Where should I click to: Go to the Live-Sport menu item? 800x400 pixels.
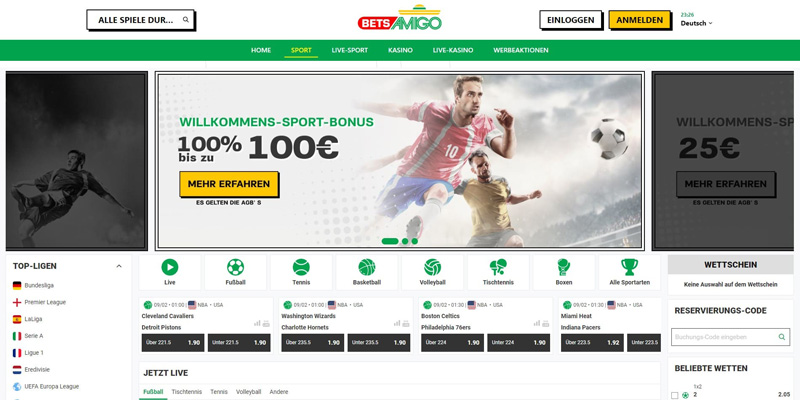(349, 50)
